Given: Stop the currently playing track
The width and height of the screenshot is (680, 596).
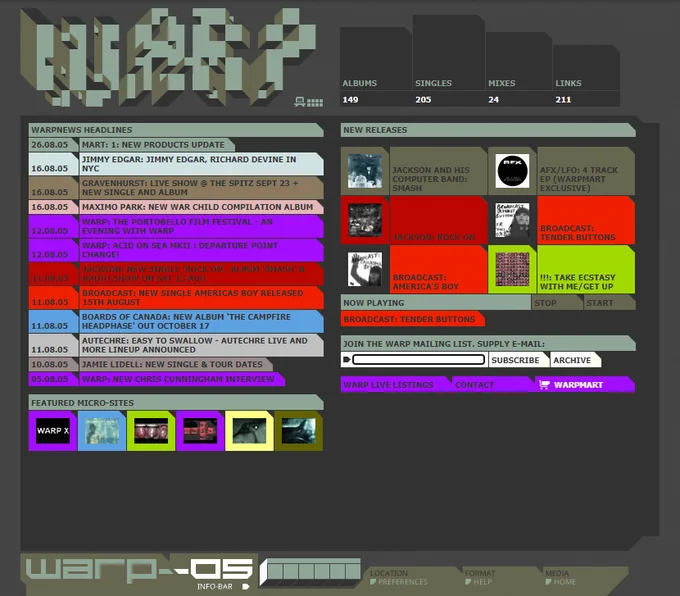Looking at the screenshot, I should pyautogui.click(x=557, y=303).
